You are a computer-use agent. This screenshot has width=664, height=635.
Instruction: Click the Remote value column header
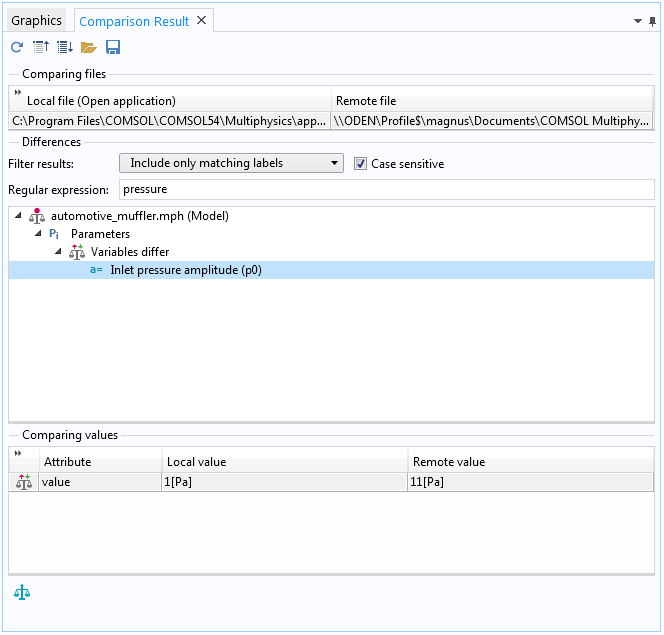click(x=531, y=461)
